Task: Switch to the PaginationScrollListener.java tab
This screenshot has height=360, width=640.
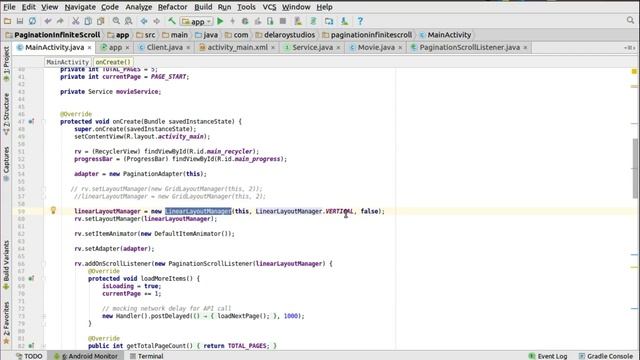Action: click(469, 47)
